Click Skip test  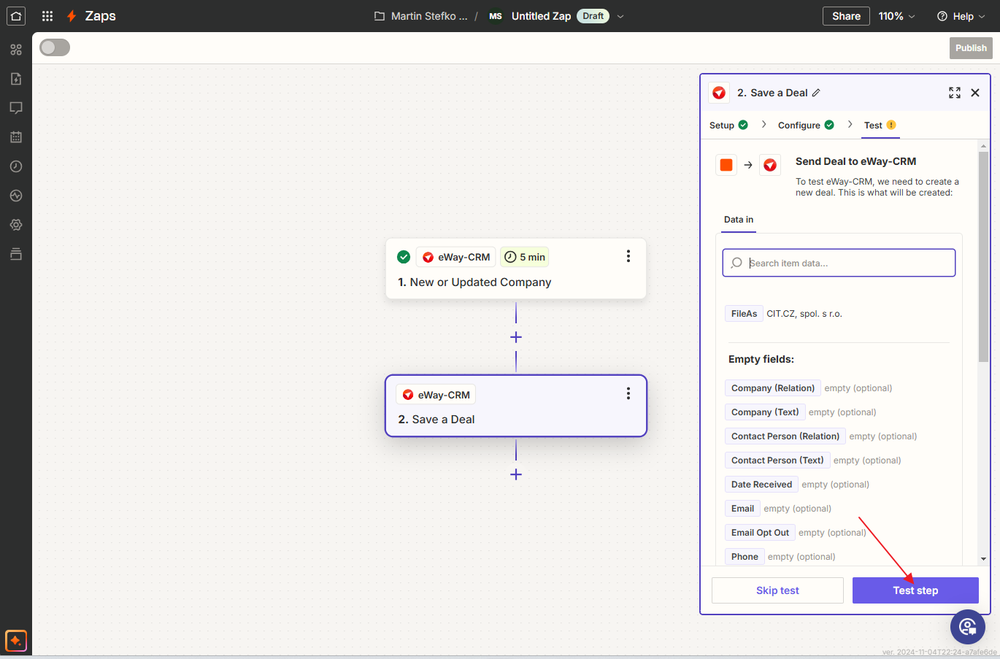pos(777,590)
